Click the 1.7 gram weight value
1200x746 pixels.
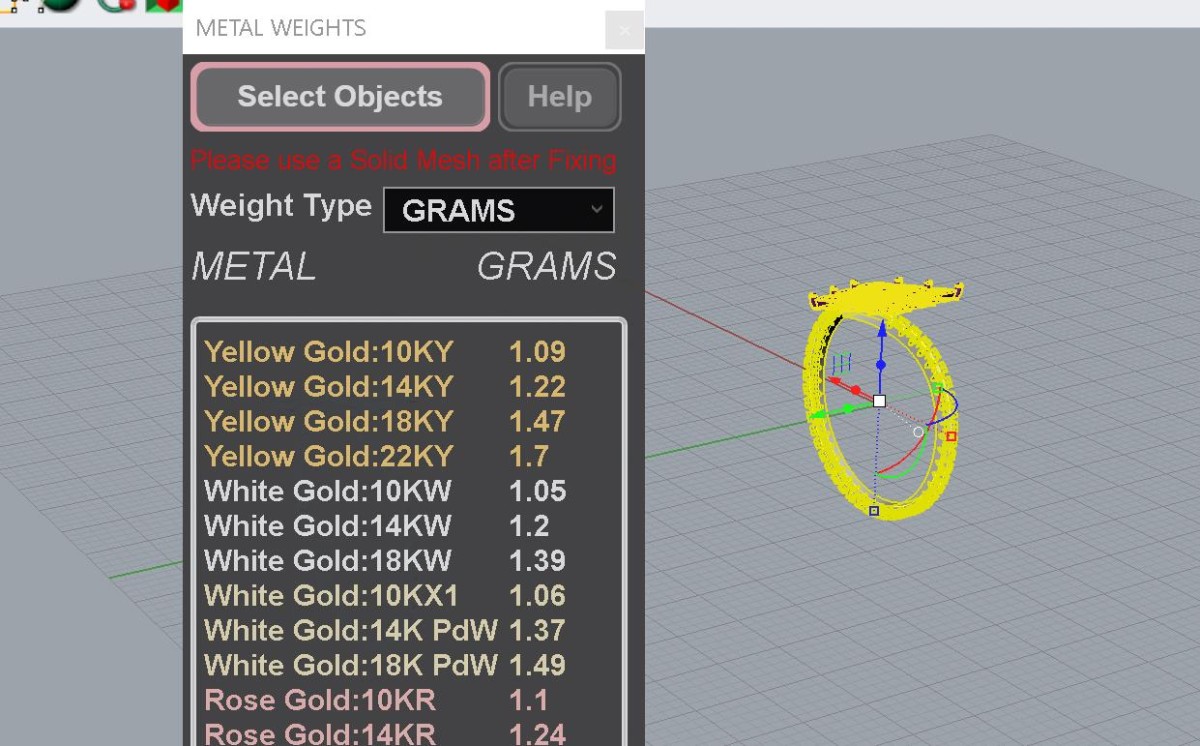(529, 456)
